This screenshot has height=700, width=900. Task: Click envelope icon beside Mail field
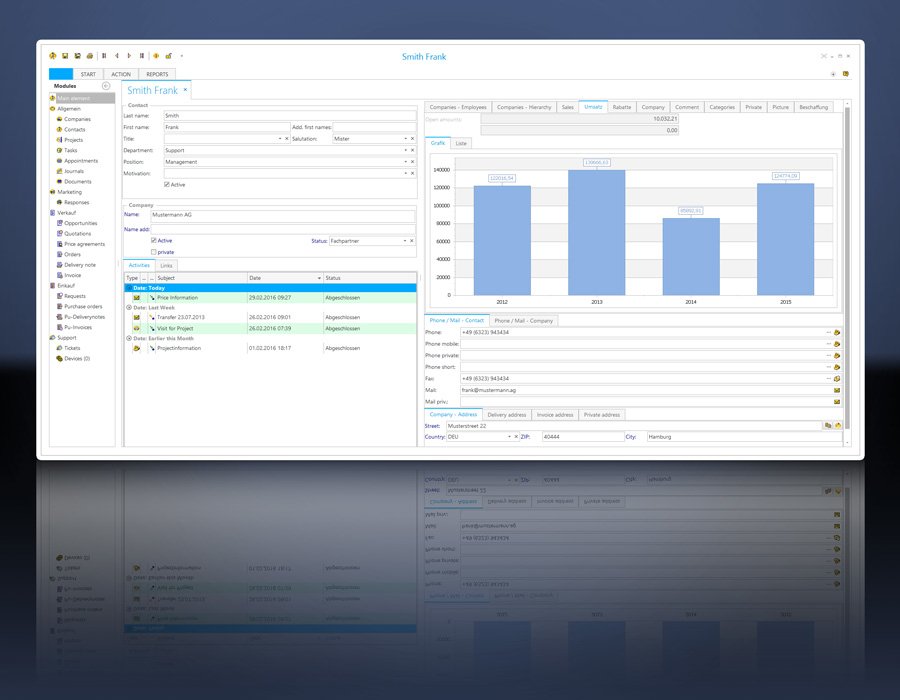[837, 390]
